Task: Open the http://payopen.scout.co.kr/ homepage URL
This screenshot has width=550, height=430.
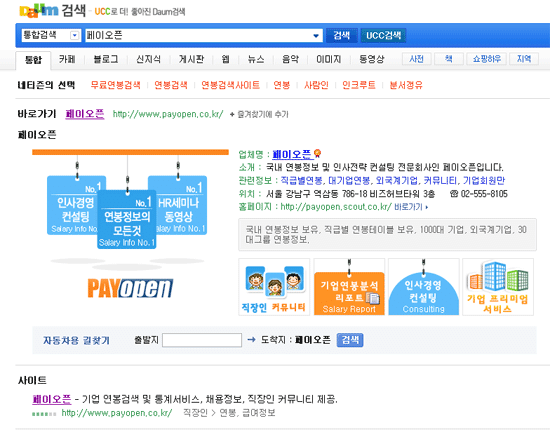Action: [x=336, y=207]
